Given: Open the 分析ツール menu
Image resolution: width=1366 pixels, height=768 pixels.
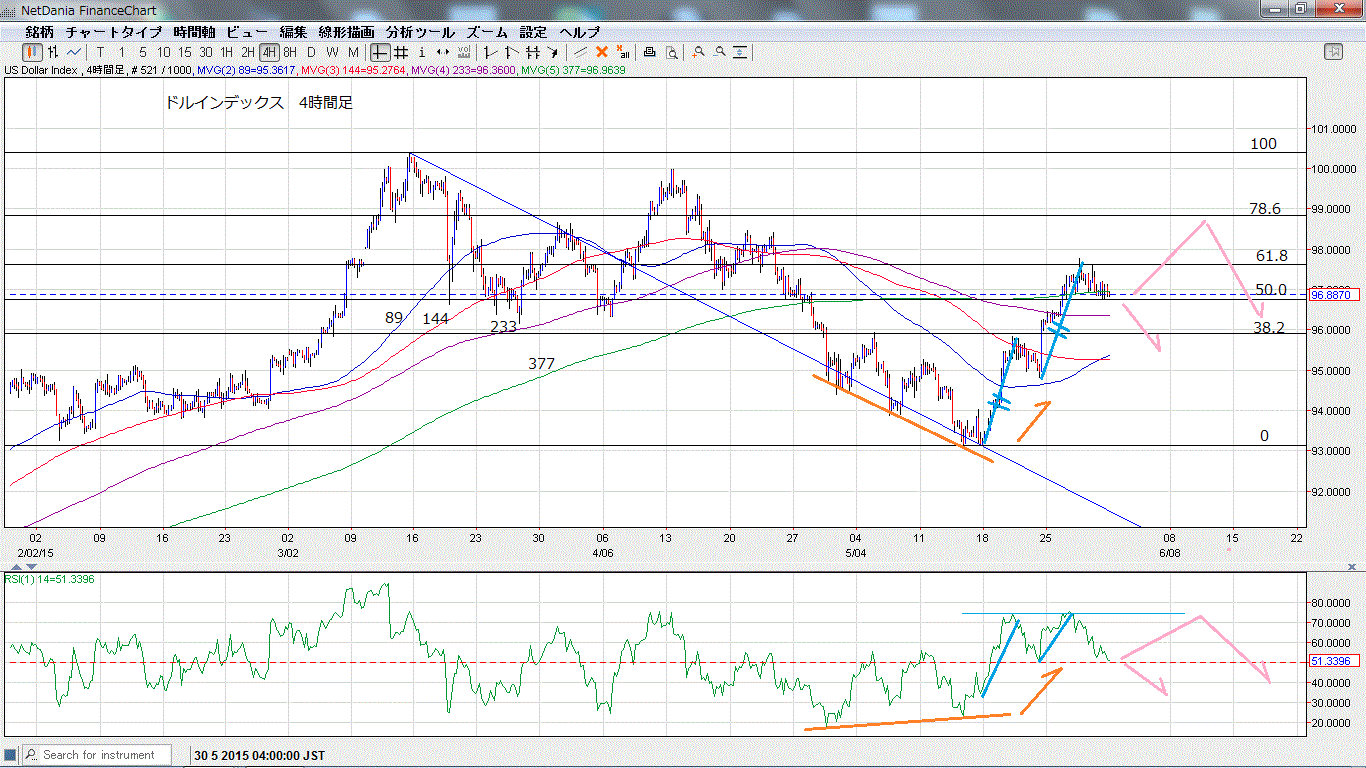Looking at the screenshot, I should point(420,32).
